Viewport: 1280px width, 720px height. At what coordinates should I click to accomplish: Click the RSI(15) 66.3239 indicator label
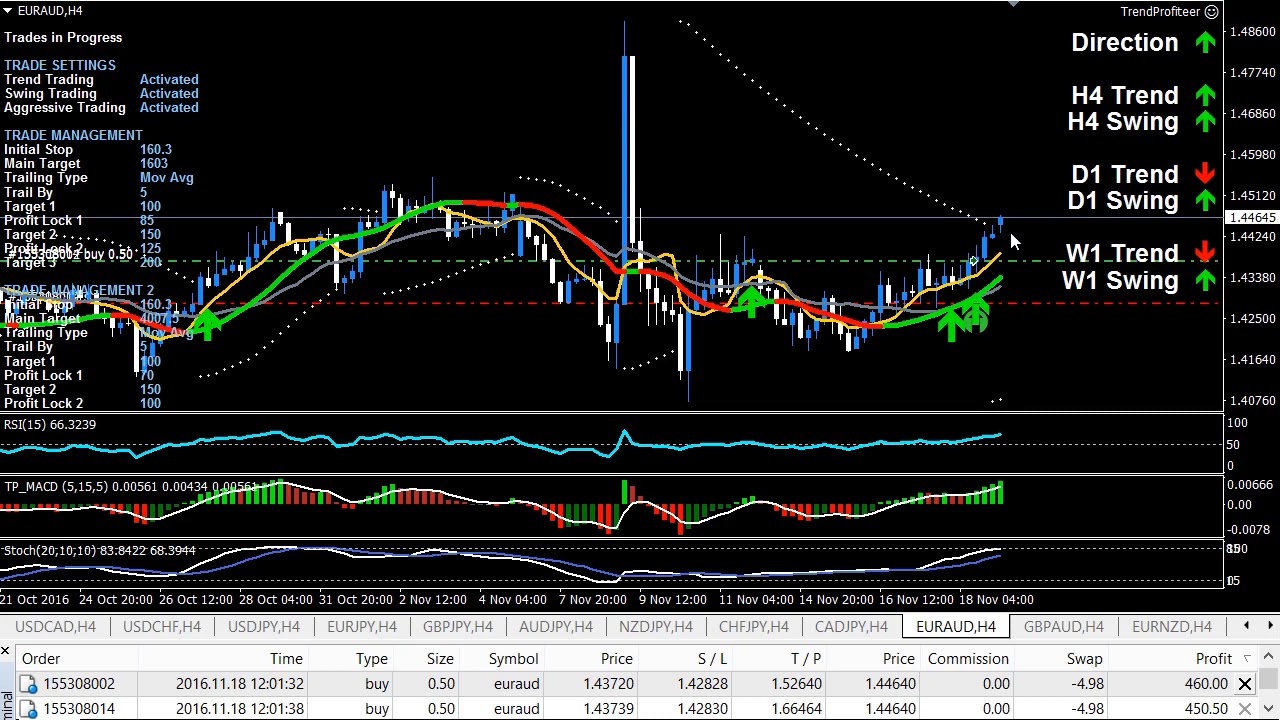[50, 425]
